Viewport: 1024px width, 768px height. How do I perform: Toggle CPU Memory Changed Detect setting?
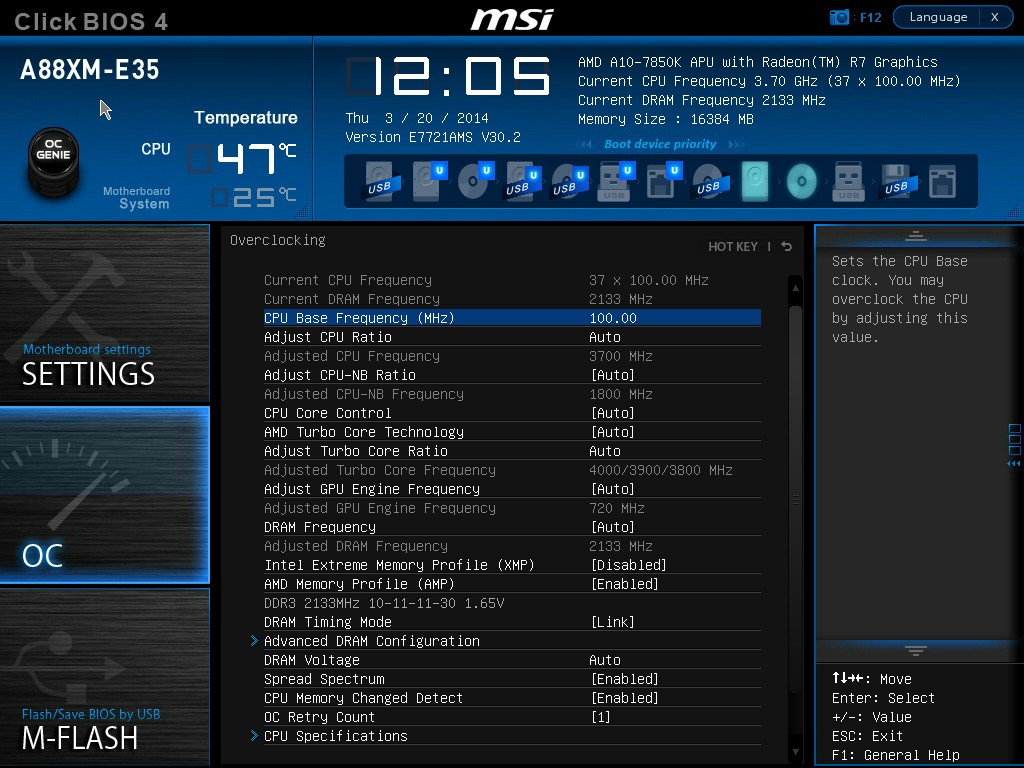624,698
